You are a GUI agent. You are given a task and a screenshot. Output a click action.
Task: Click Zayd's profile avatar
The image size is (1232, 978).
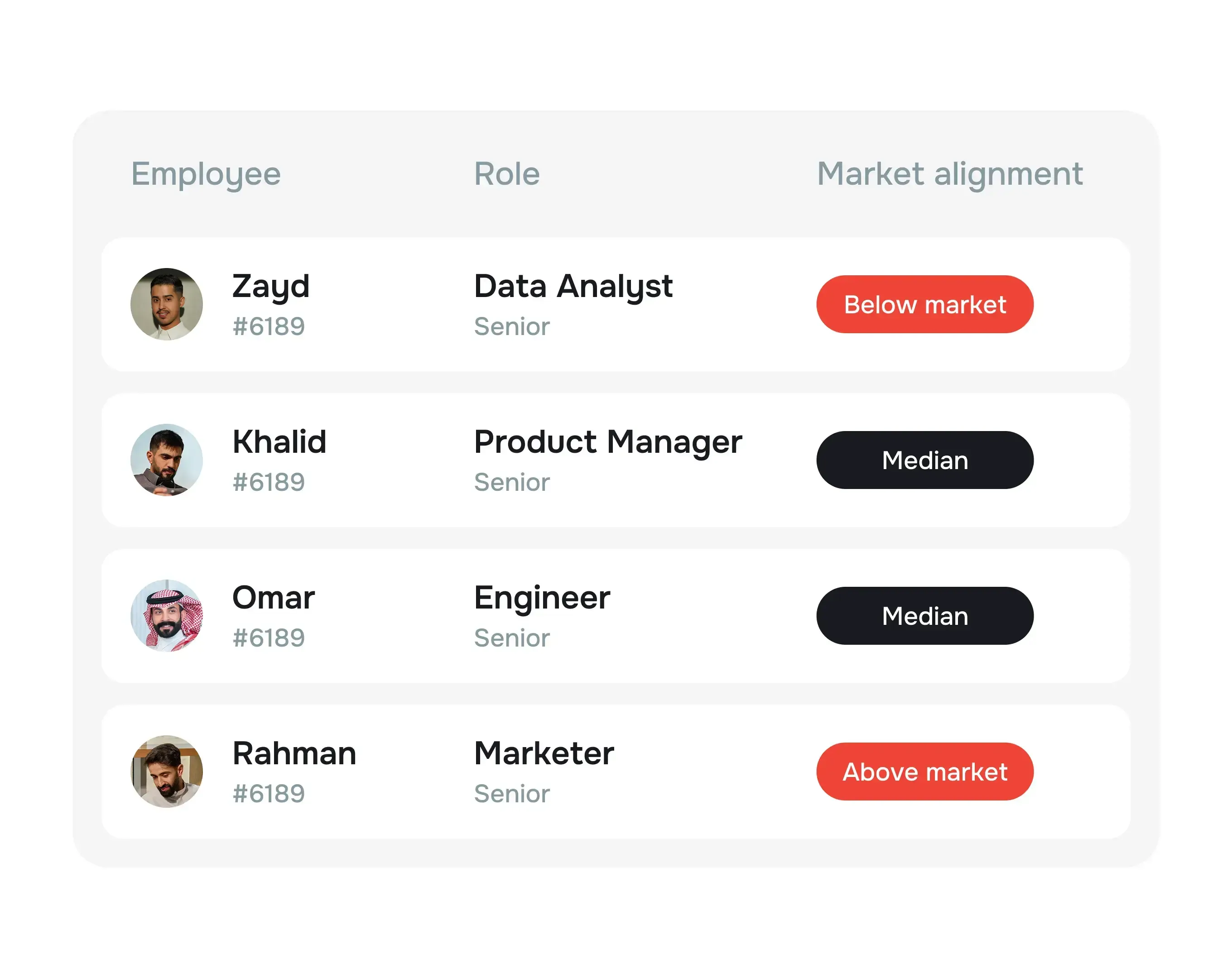166,304
